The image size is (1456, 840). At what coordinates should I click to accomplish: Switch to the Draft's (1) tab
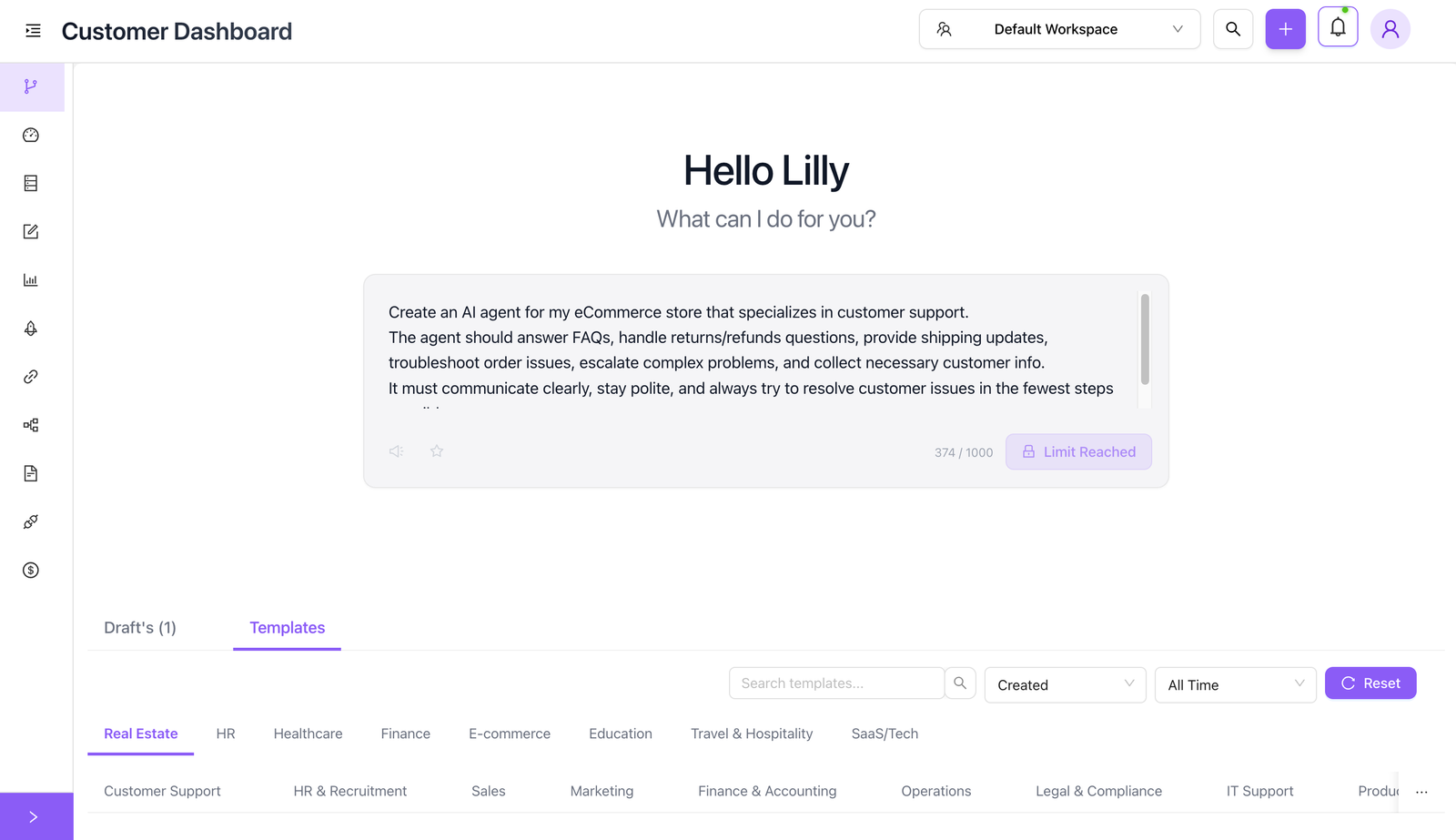click(x=140, y=628)
